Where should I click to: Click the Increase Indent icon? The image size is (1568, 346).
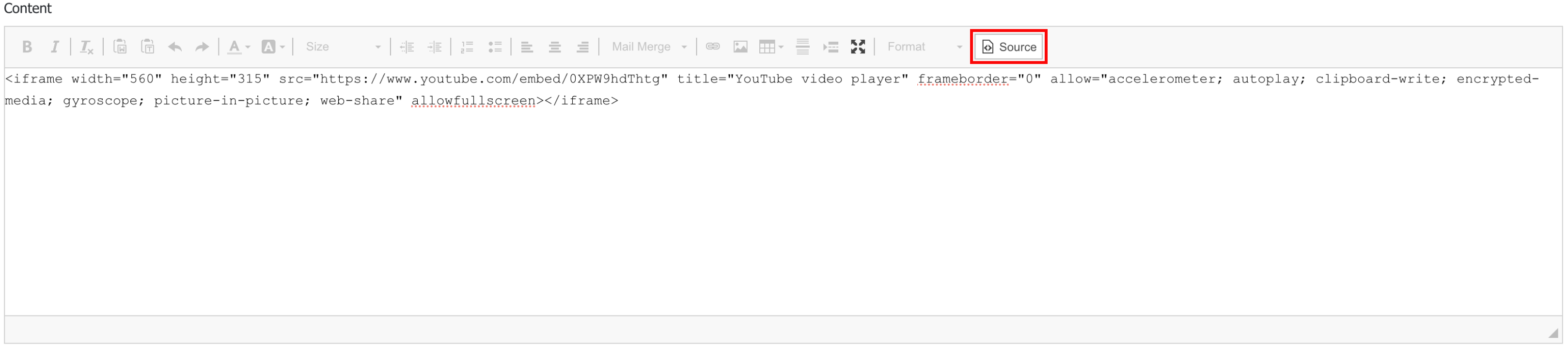click(x=435, y=47)
